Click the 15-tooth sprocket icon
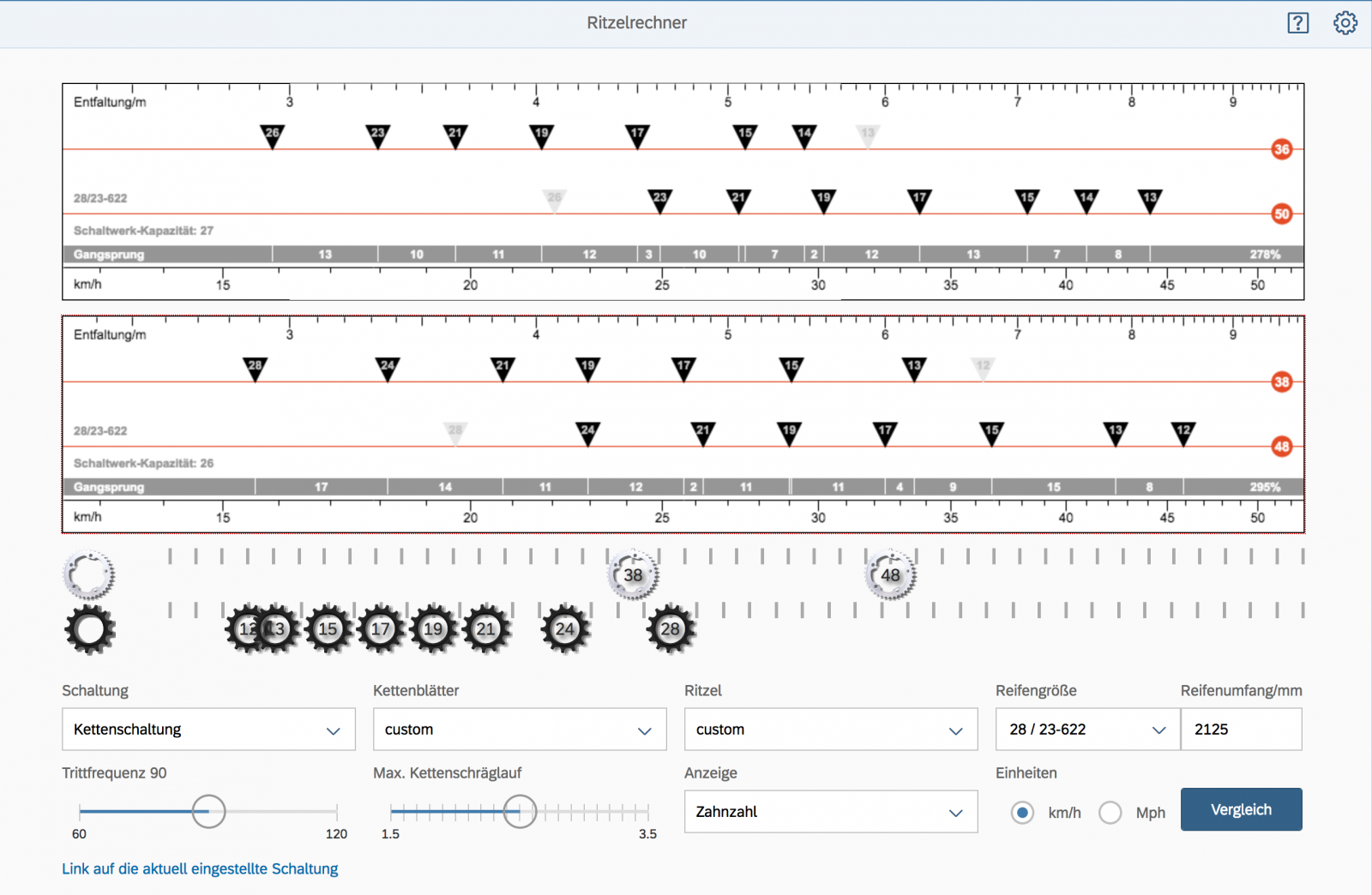 coord(328,629)
